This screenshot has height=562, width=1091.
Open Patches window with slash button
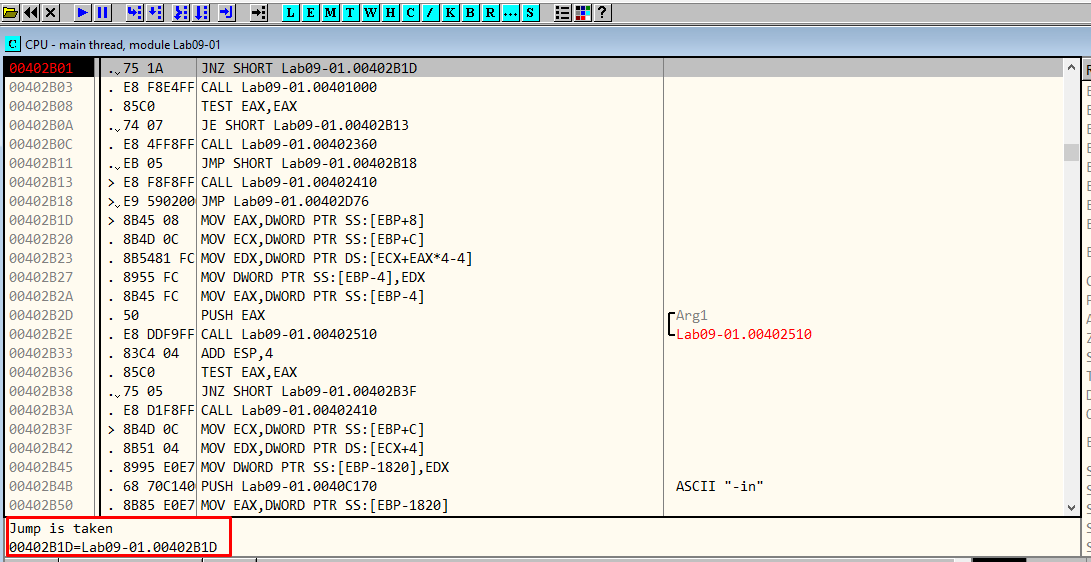431,12
